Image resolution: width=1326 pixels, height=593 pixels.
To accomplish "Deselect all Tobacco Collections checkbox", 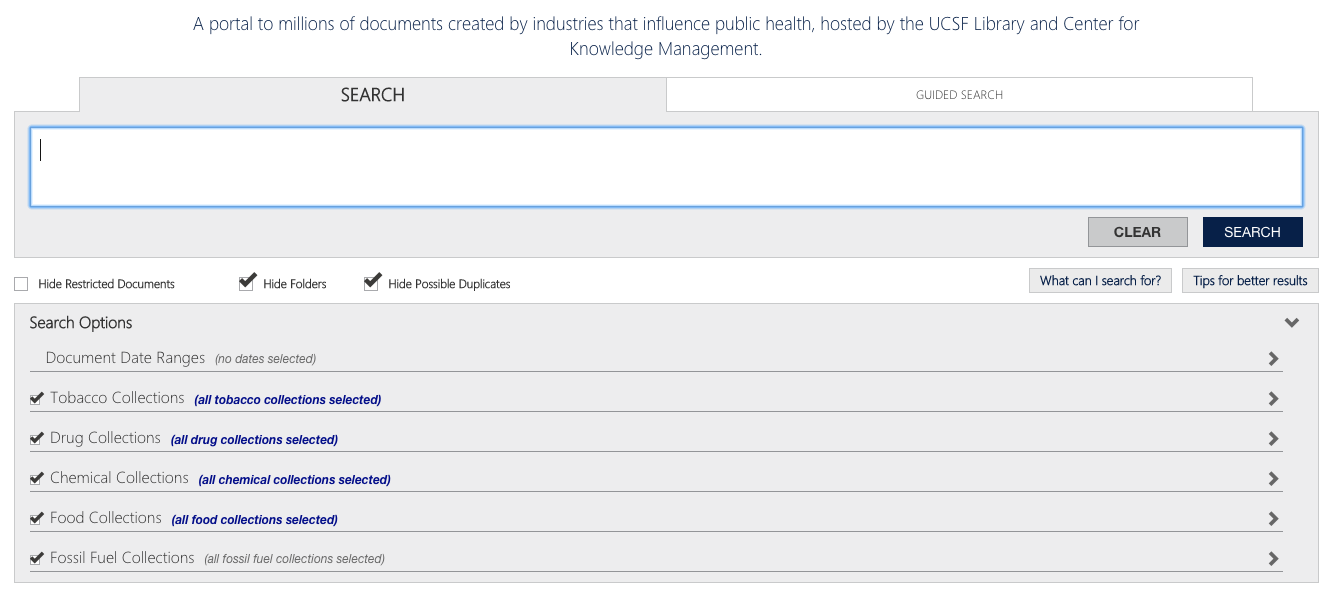I will click(x=37, y=398).
